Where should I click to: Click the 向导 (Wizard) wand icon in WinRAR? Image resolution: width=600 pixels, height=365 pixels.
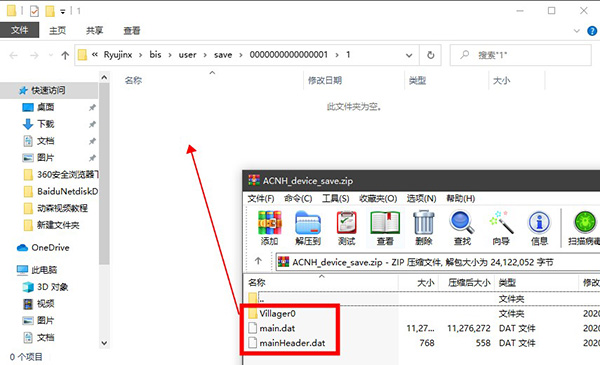[x=501, y=227]
